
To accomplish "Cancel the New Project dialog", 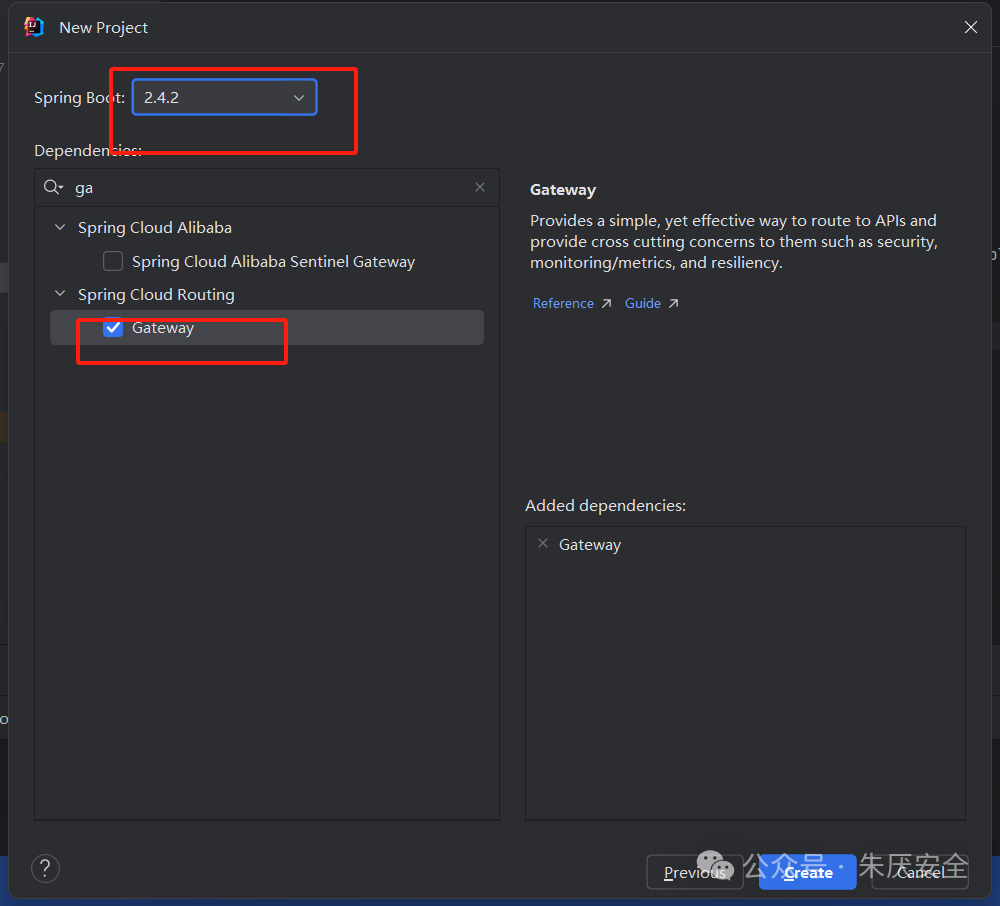I will point(920,872).
